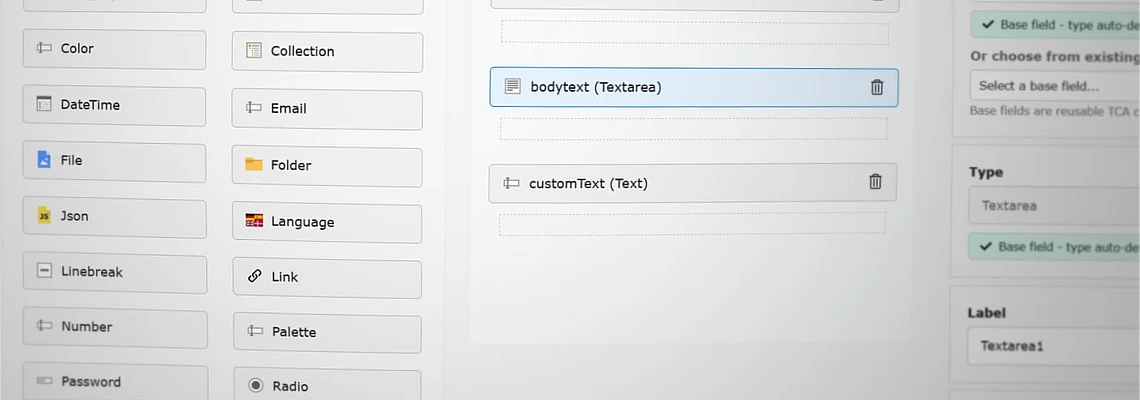Add a Link field
This screenshot has width=1140, height=400.
click(x=327, y=279)
